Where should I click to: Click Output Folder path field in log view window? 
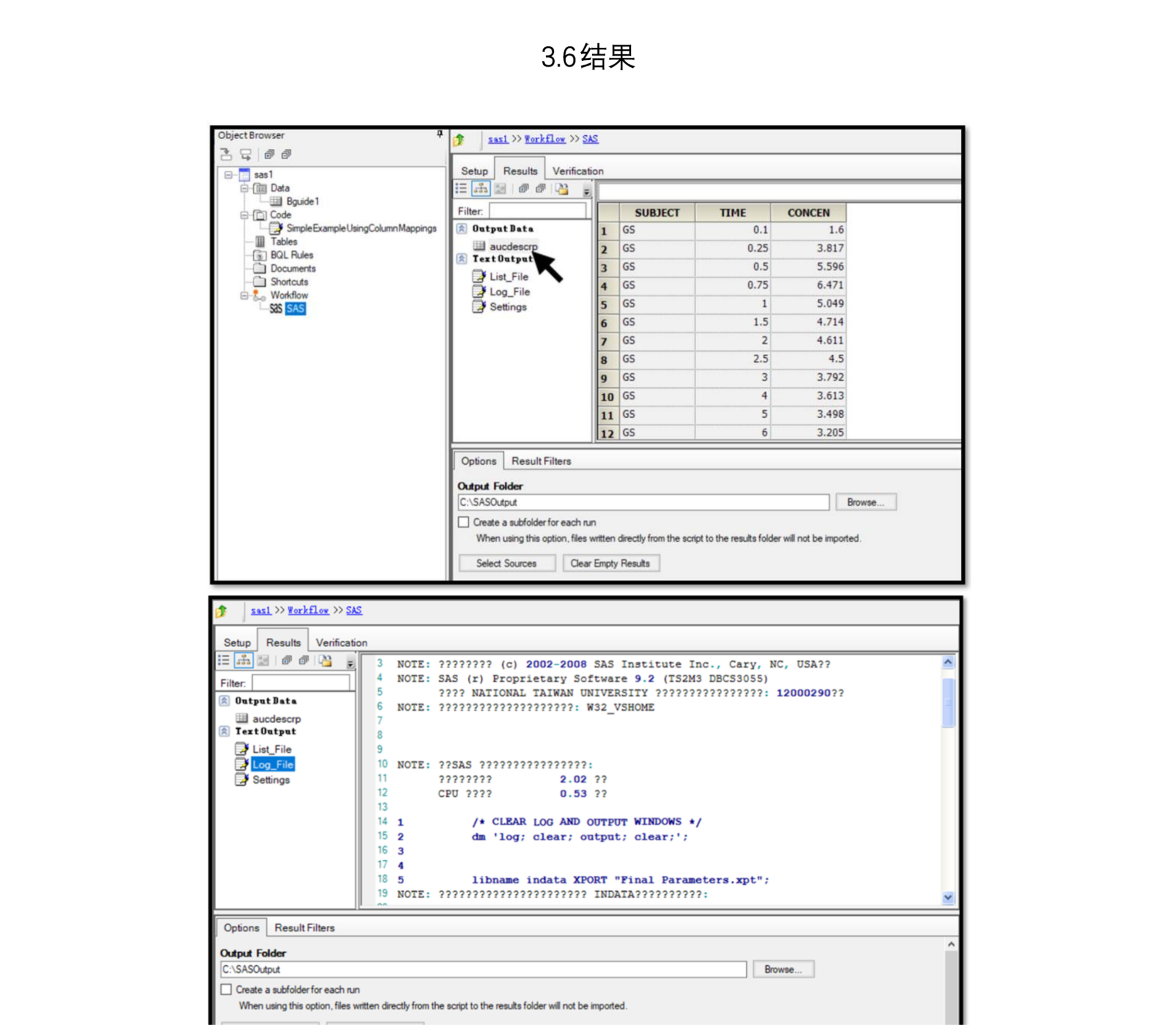coord(483,970)
